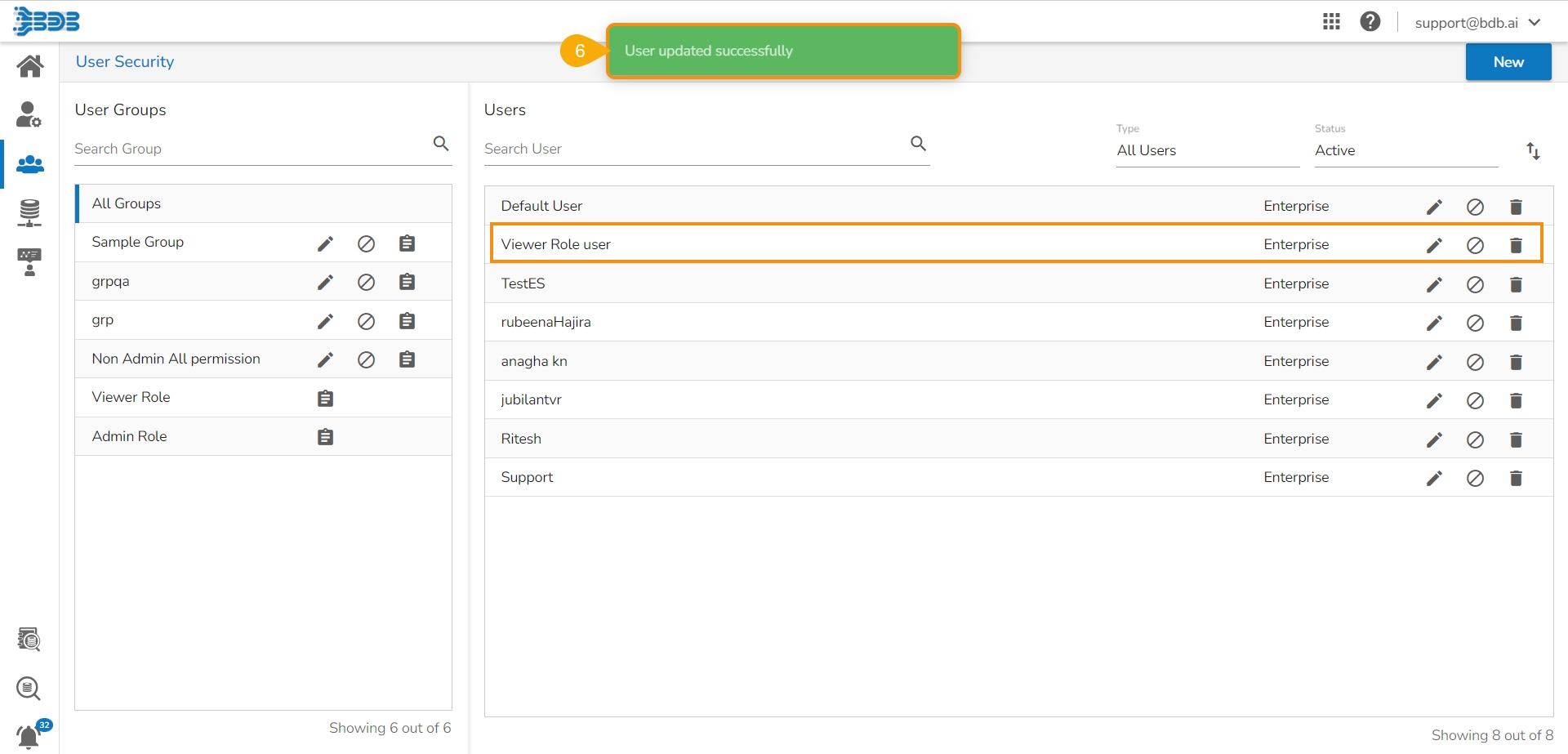Open the notifications bell with badge

point(29,736)
